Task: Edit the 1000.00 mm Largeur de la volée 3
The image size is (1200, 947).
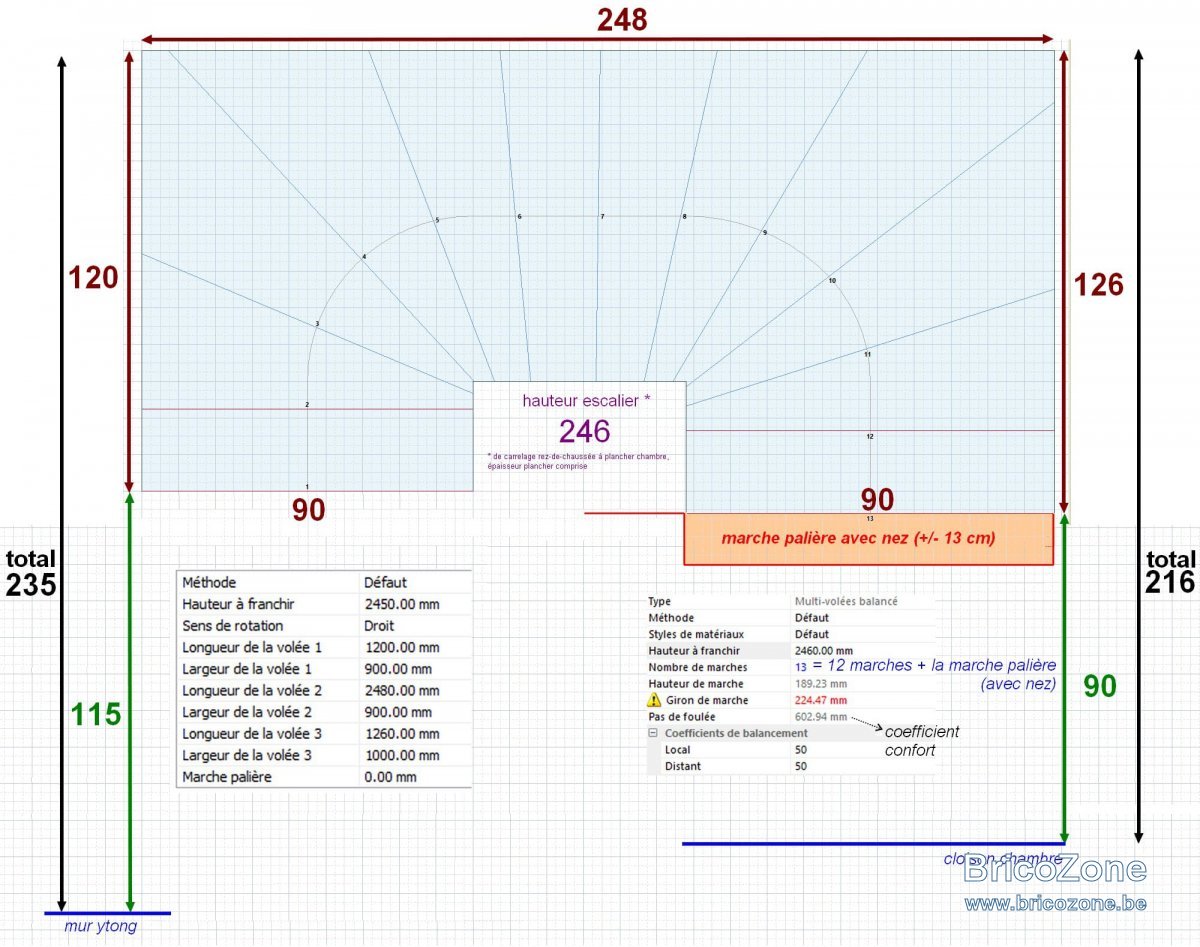Action: [x=401, y=755]
